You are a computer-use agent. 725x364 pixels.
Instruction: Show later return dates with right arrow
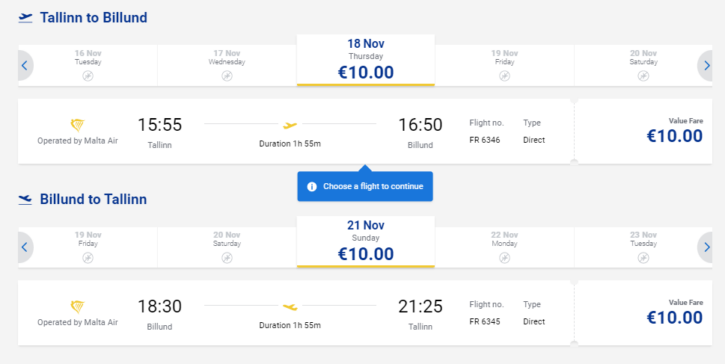tap(705, 247)
